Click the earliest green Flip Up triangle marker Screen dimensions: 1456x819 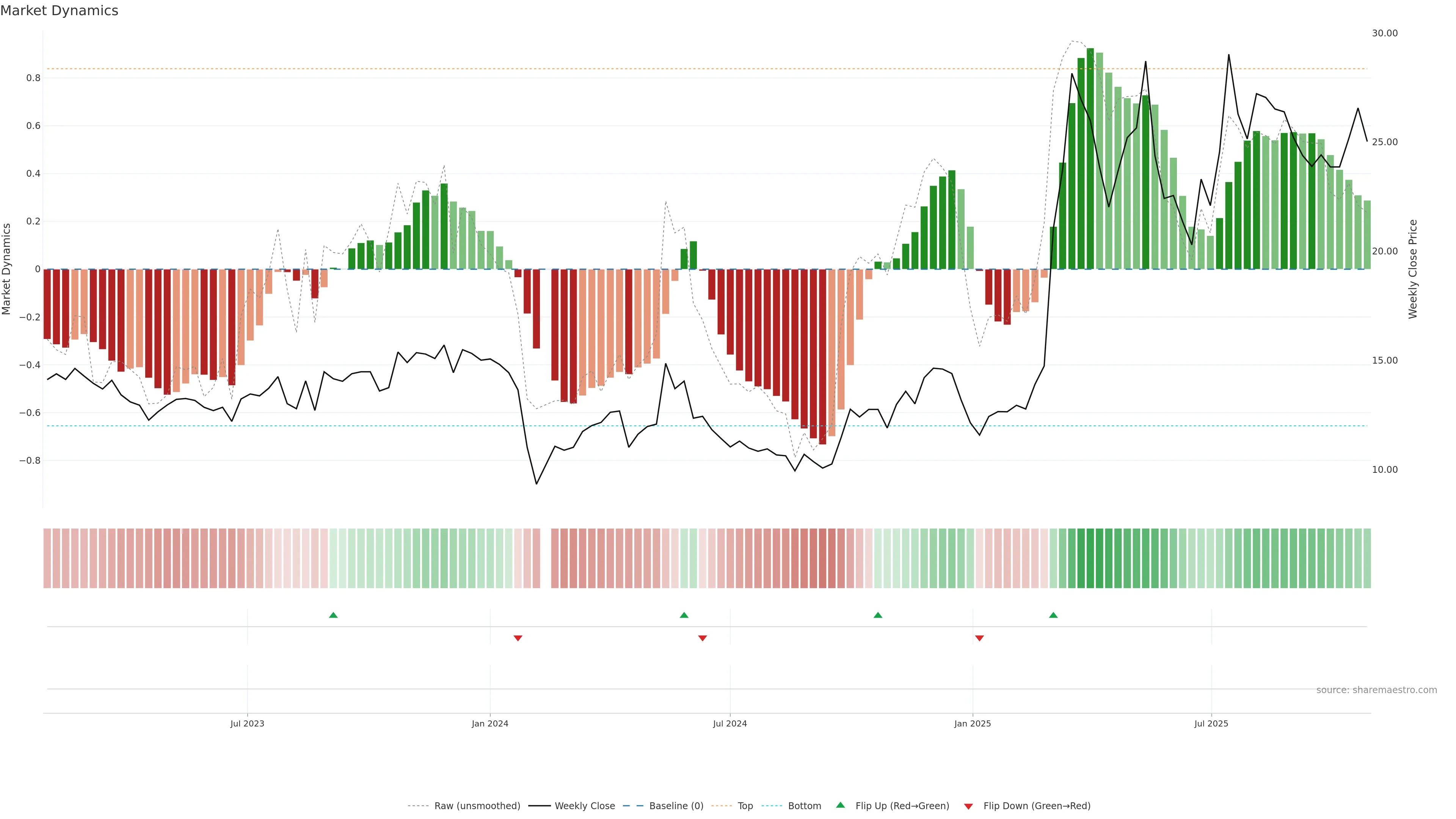pyautogui.click(x=333, y=615)
